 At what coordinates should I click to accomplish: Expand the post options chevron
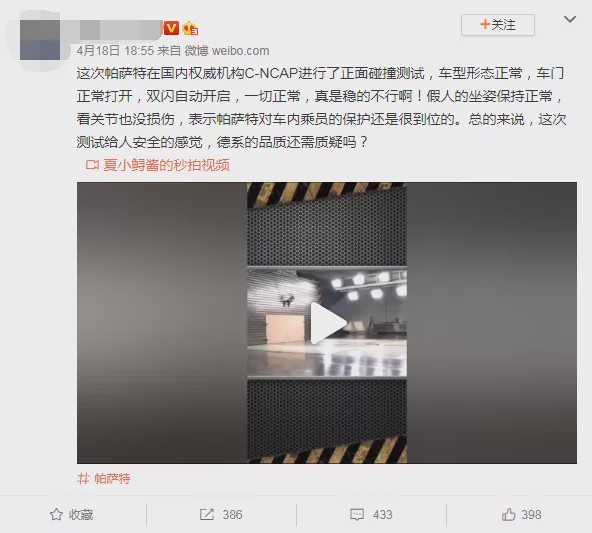pos(570,19)
